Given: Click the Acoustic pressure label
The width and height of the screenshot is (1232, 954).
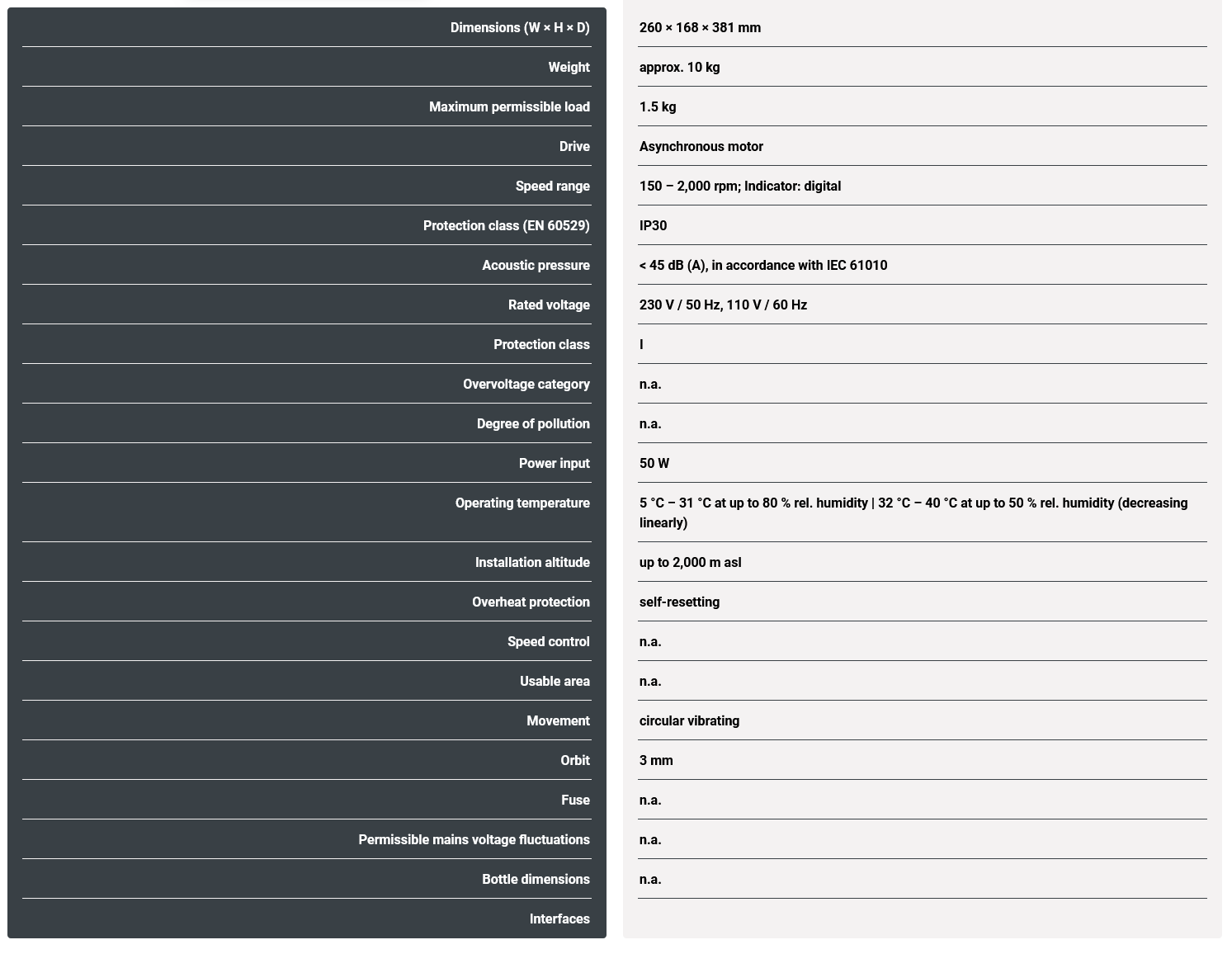Looking at the screenshot, I should tap(536, 266).
